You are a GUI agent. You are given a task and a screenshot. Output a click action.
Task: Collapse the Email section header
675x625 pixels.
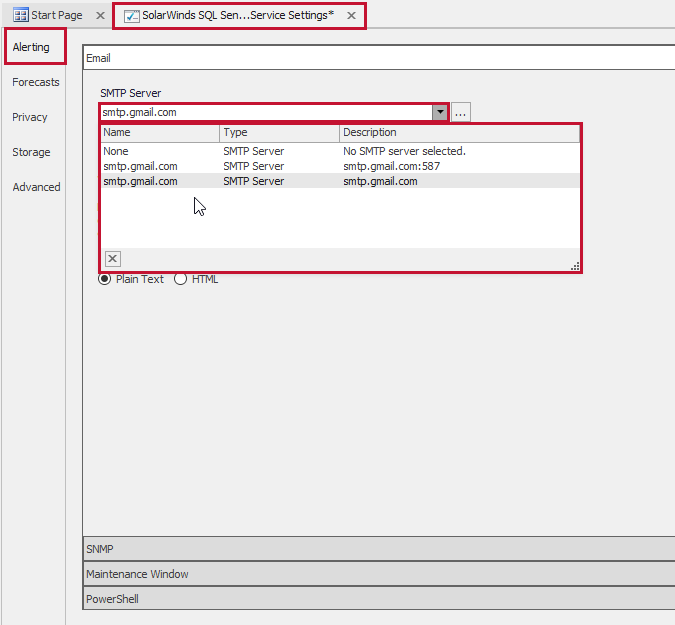pyautogui.click(x=379, y=58)
